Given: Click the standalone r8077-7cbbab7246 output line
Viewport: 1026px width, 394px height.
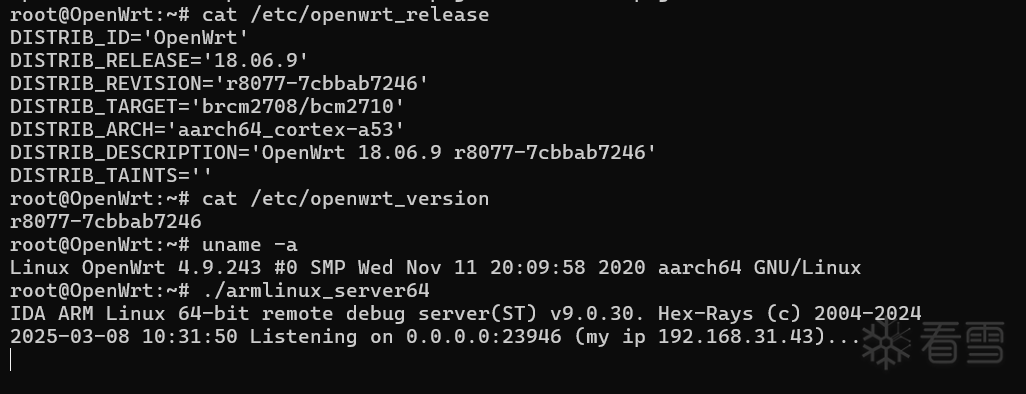Looking at the screenshot, I should tap(106, 221).
